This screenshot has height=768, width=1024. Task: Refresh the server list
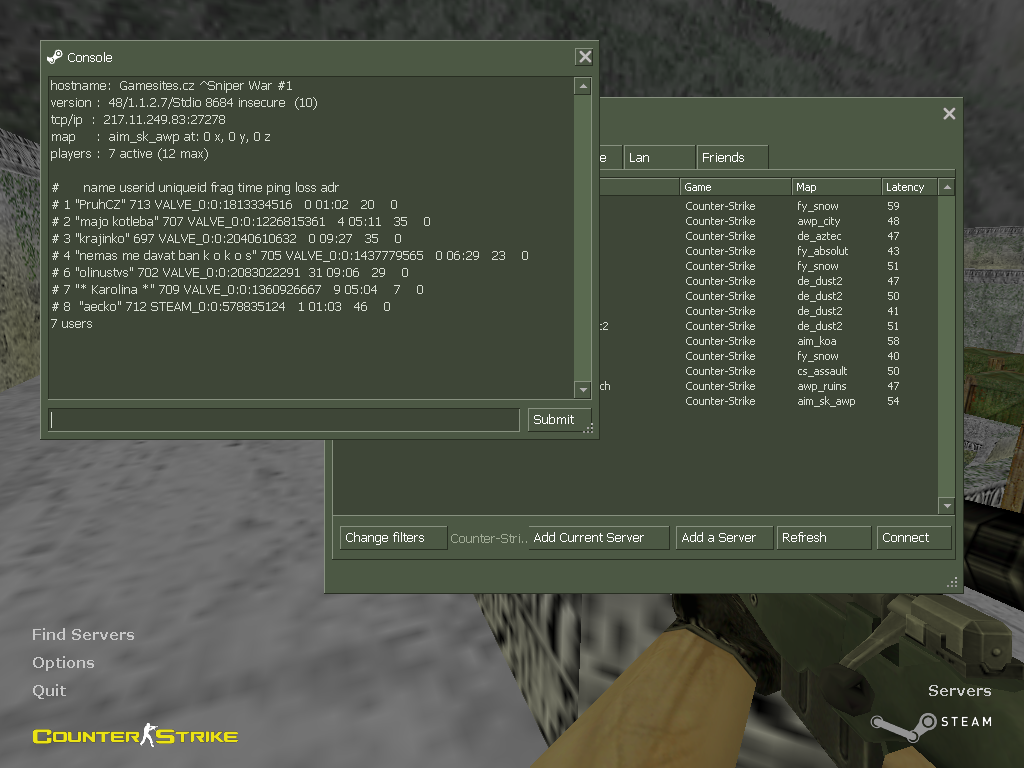coord(824,537)
